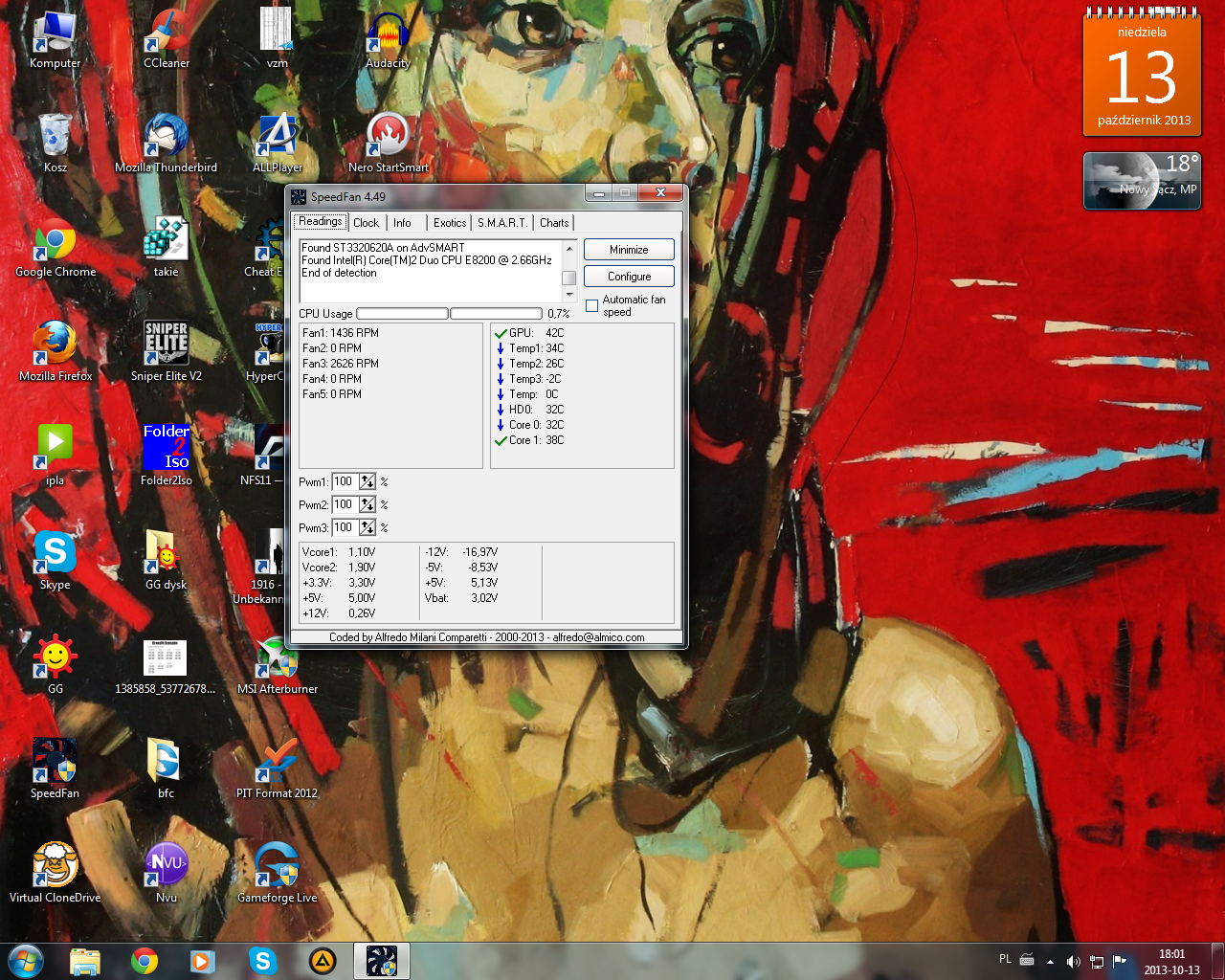Select the Audacity desktop shortcut

click(x=388, y=36)
